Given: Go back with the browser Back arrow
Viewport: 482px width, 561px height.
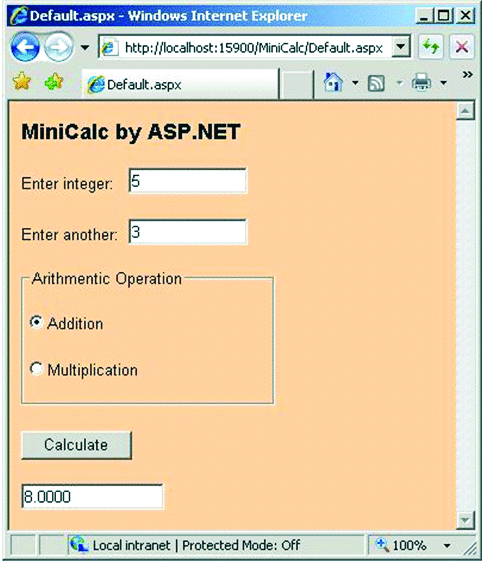Looking at the screenshot, I should click(25, 47).
